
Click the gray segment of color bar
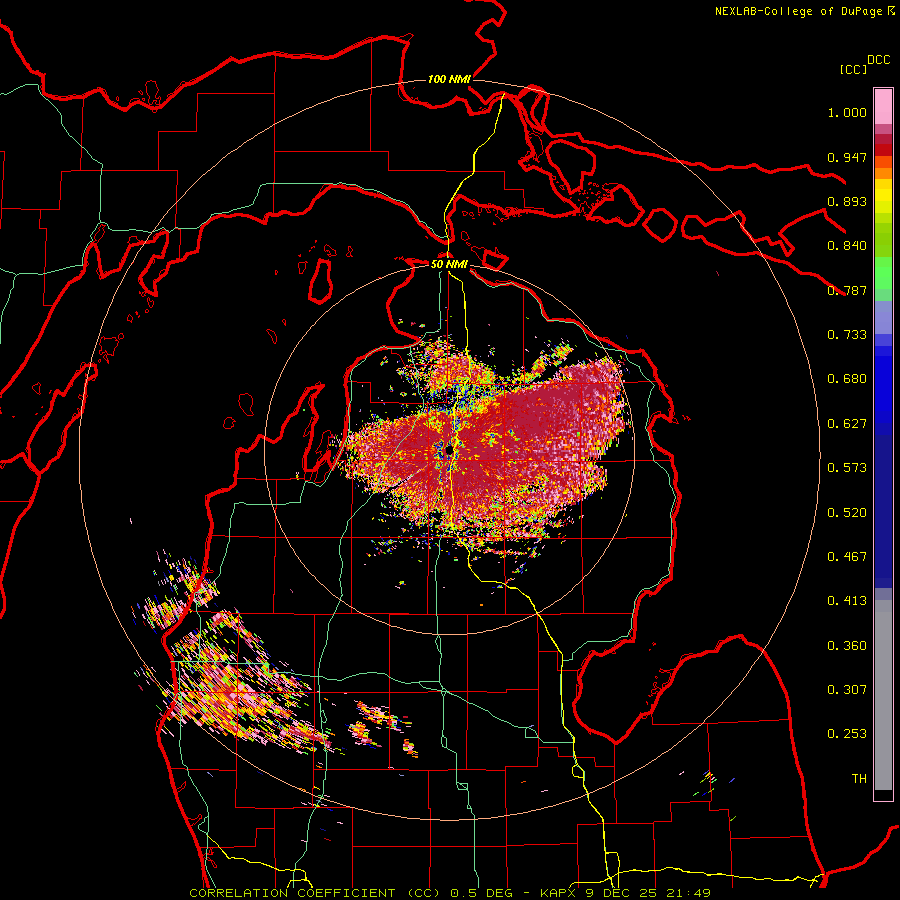tap(883, 695)
